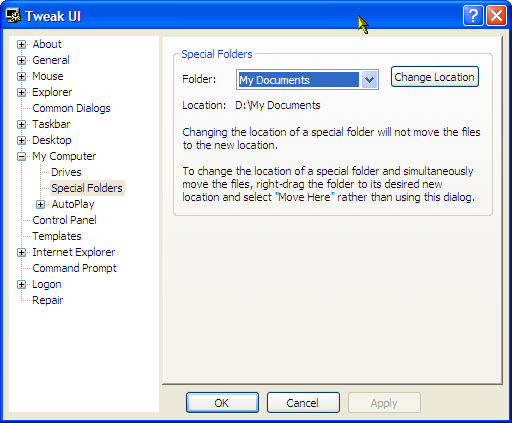This screenshot has height=423, width=512.
Task: Expand the Internet Explorer tree node
Action: point(21,252)
